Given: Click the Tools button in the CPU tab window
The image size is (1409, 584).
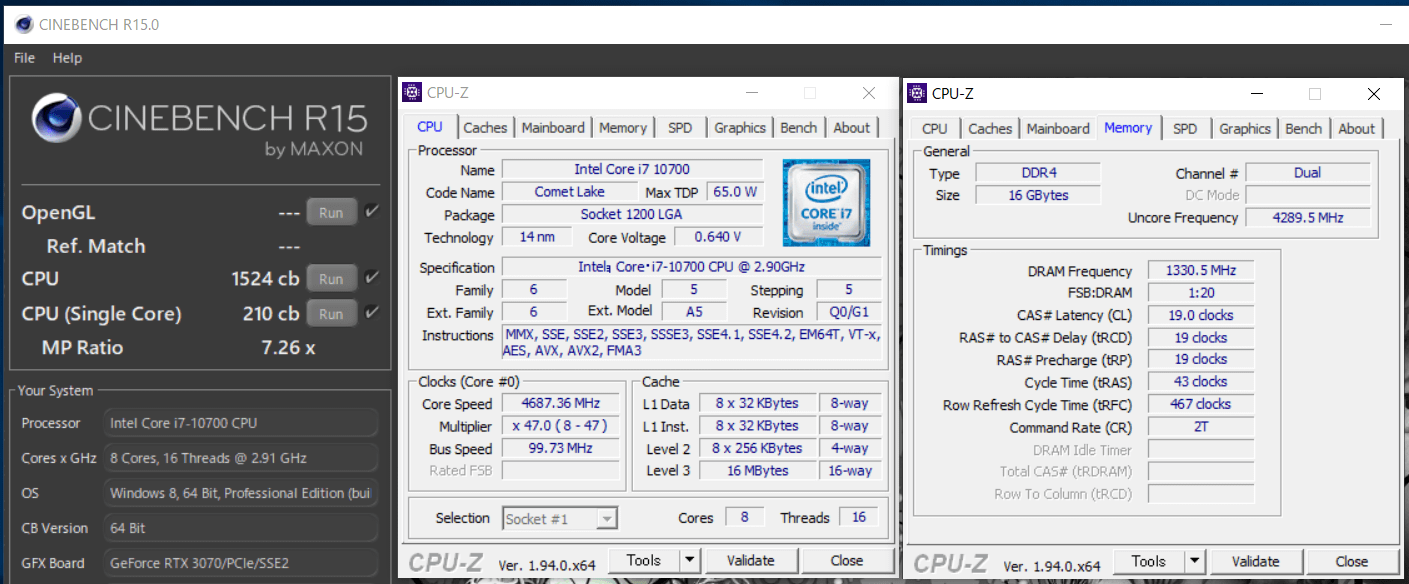Looking at the screenshot, I should pos(644,561).
